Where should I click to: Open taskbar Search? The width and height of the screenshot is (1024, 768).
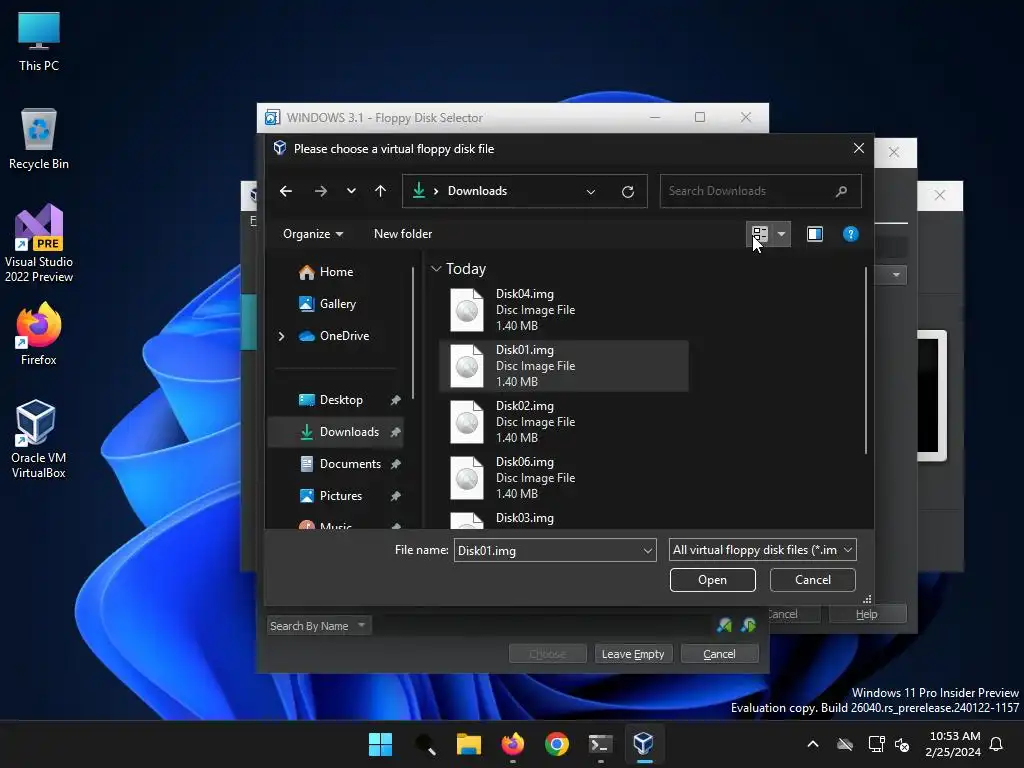tap(425, 744)
